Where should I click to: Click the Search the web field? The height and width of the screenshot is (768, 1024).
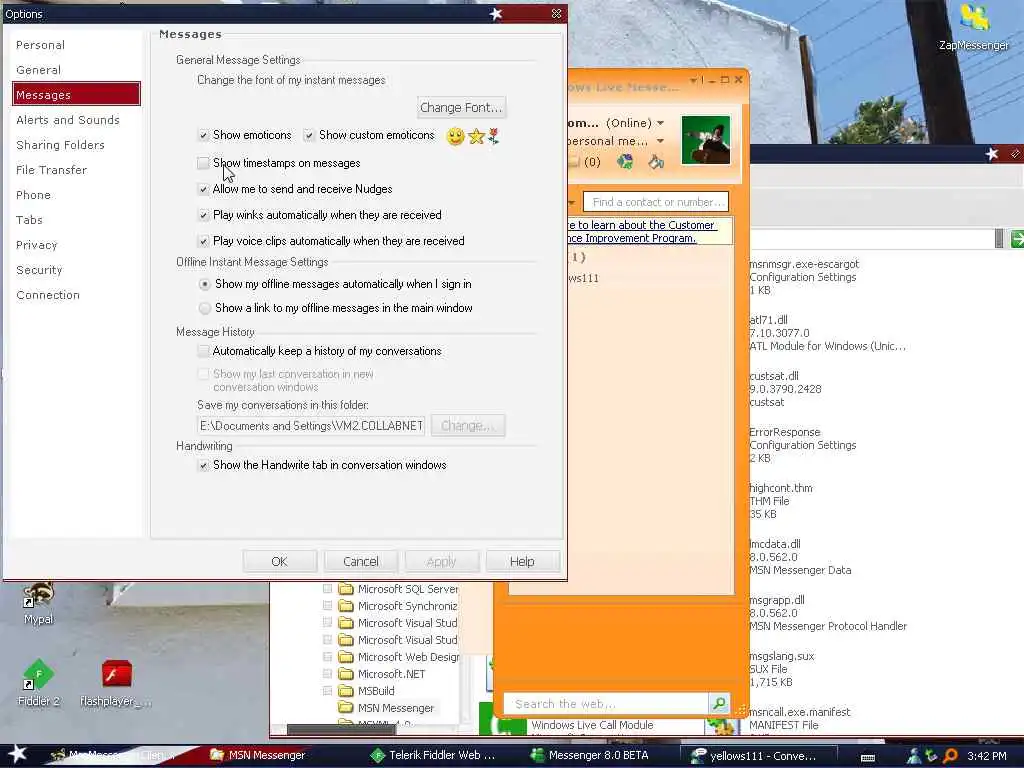tap(606, 704)
